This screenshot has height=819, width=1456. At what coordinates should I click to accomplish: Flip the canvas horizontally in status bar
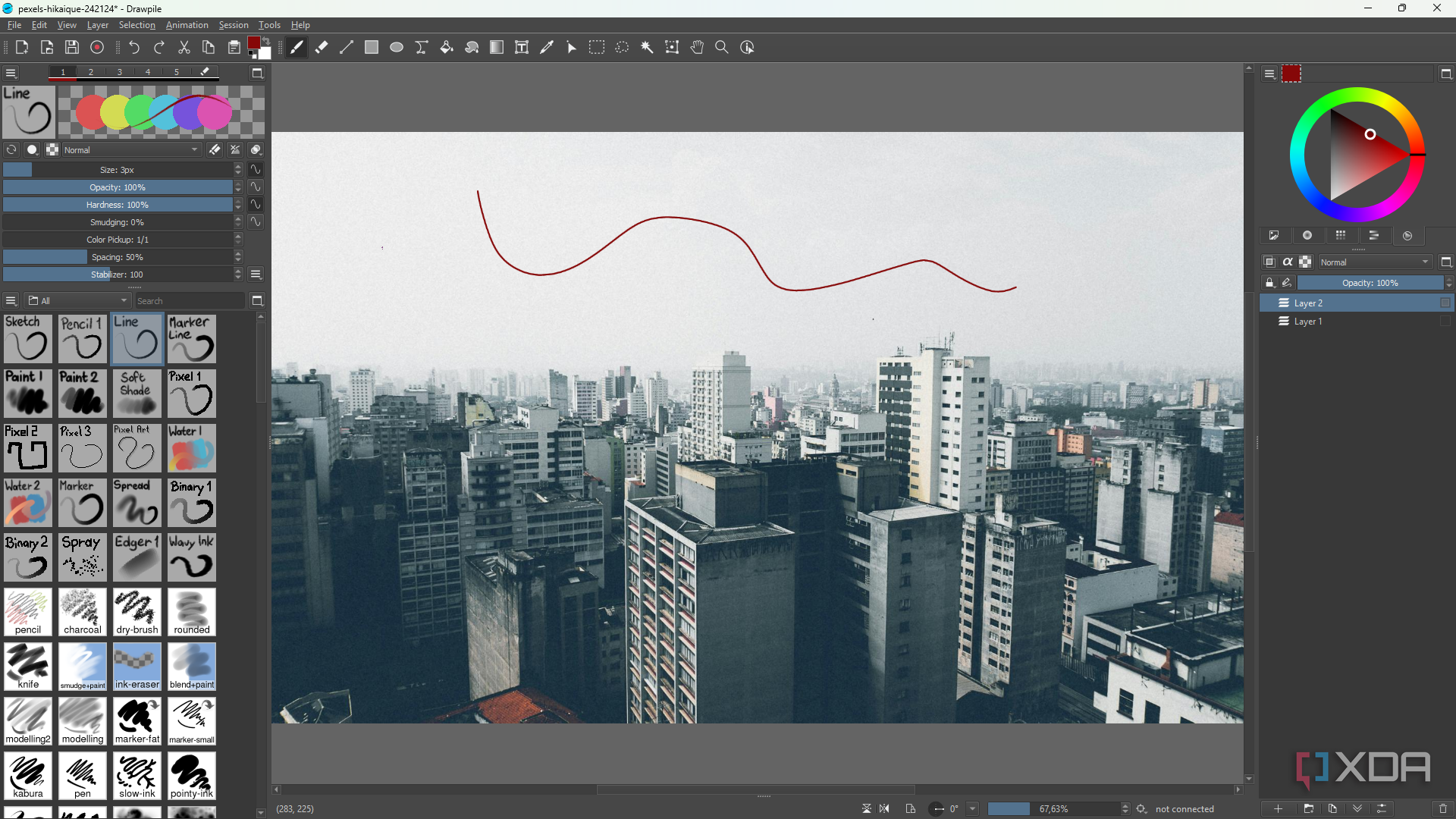[x=884, y=808]
